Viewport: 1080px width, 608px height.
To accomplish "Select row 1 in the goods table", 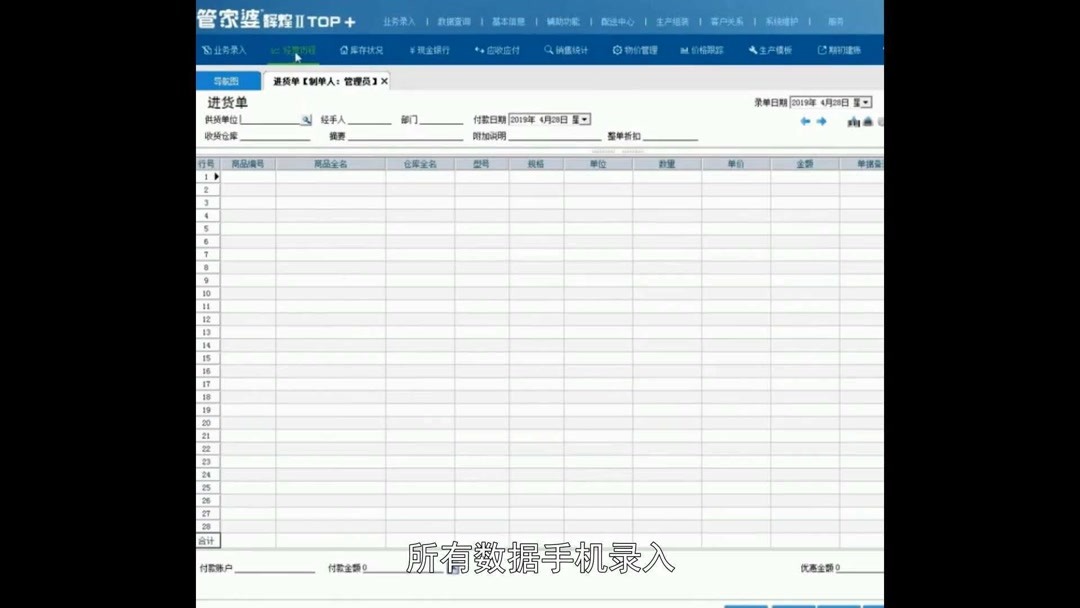I will [x=206, y=176].
